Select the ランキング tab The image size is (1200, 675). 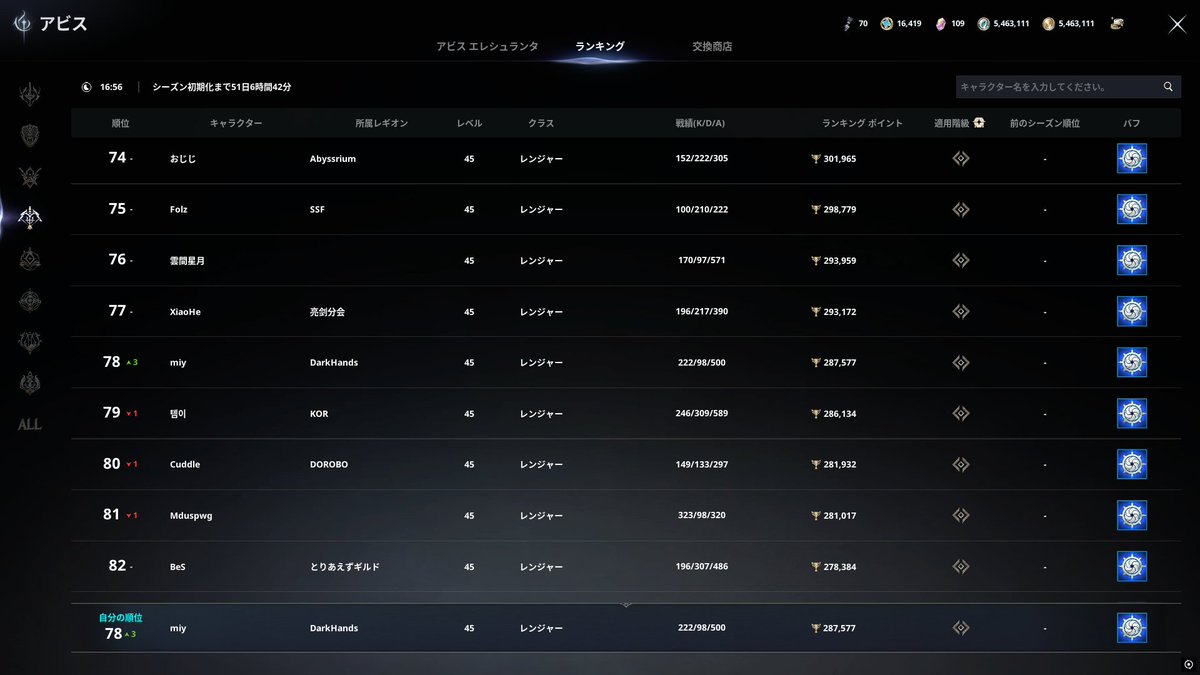[600, 46]
